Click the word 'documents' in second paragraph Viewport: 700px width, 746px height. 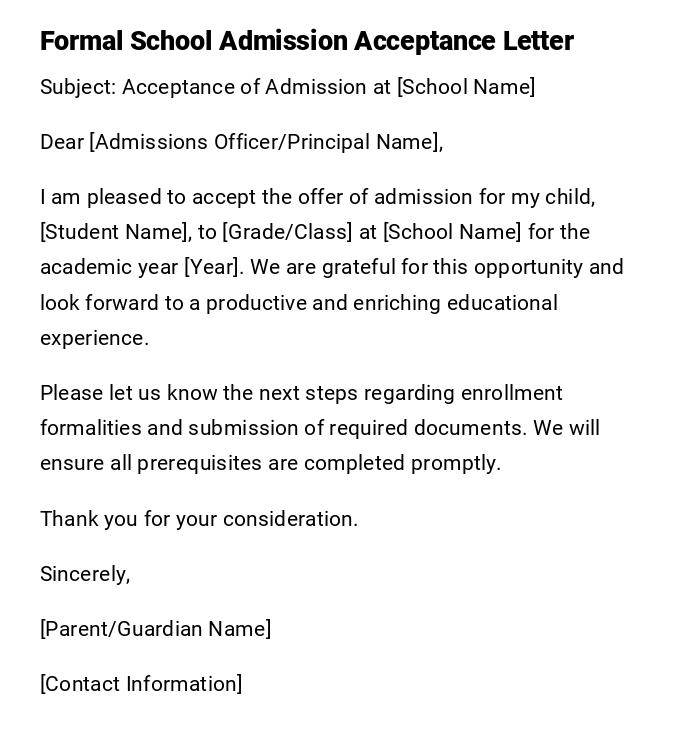pos(474,428)
